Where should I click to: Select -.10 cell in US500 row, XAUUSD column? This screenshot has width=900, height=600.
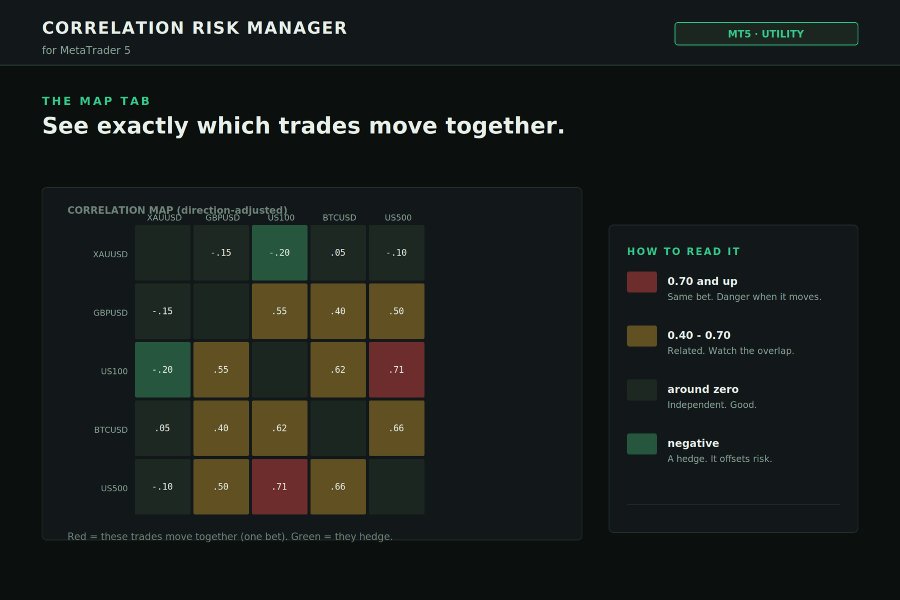pyautogui.click(x=162, y=487)
